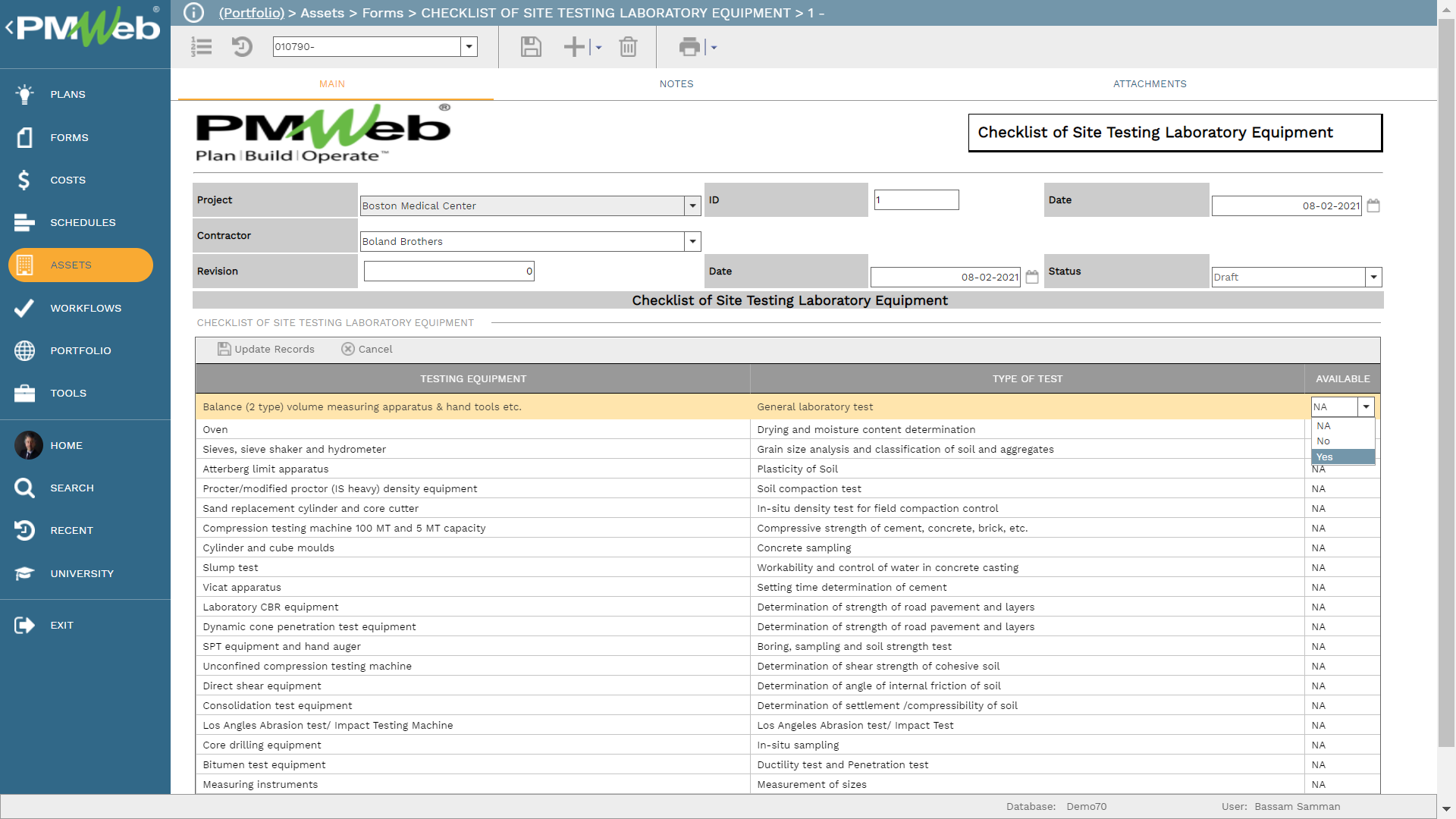Click the Forms document icon
The image size is (1456, 819).
(x=24, y=137)
